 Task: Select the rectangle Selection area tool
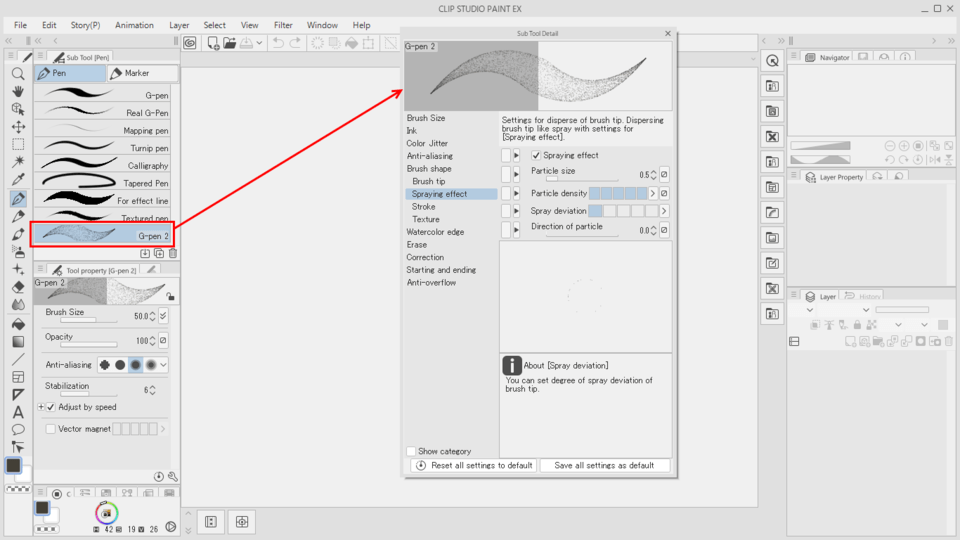pyautogui.click(x=18, y=144)
